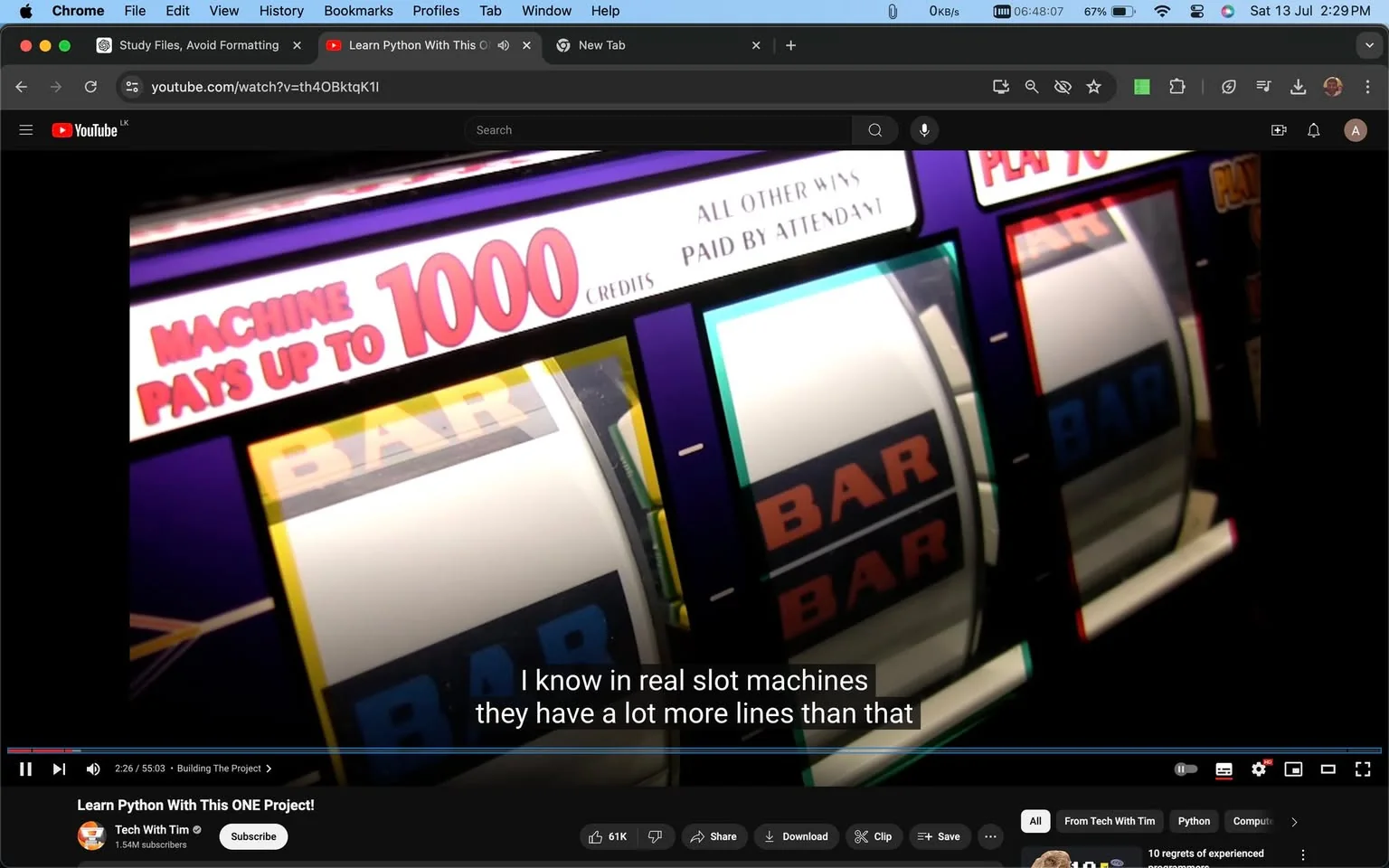Toggle subtitles/closed captions button

(1224, 769)
